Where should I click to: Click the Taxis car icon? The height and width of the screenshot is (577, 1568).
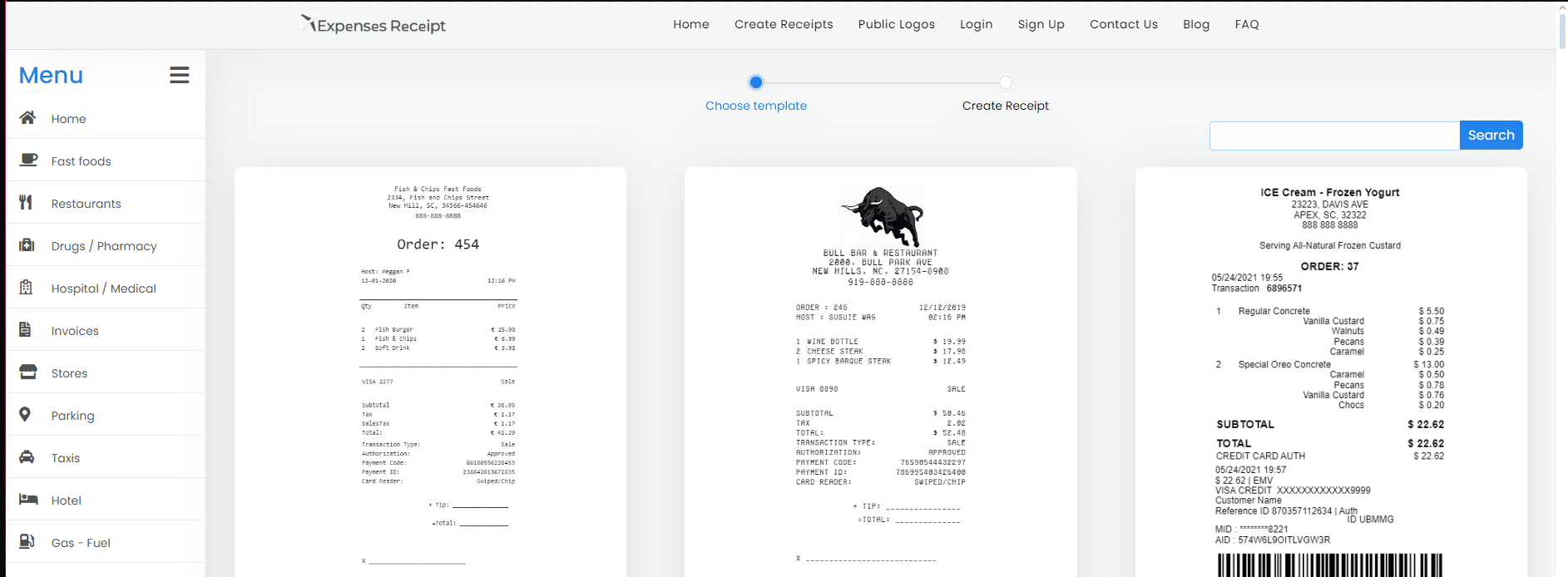pyautogui.click(x=27, y=456)
